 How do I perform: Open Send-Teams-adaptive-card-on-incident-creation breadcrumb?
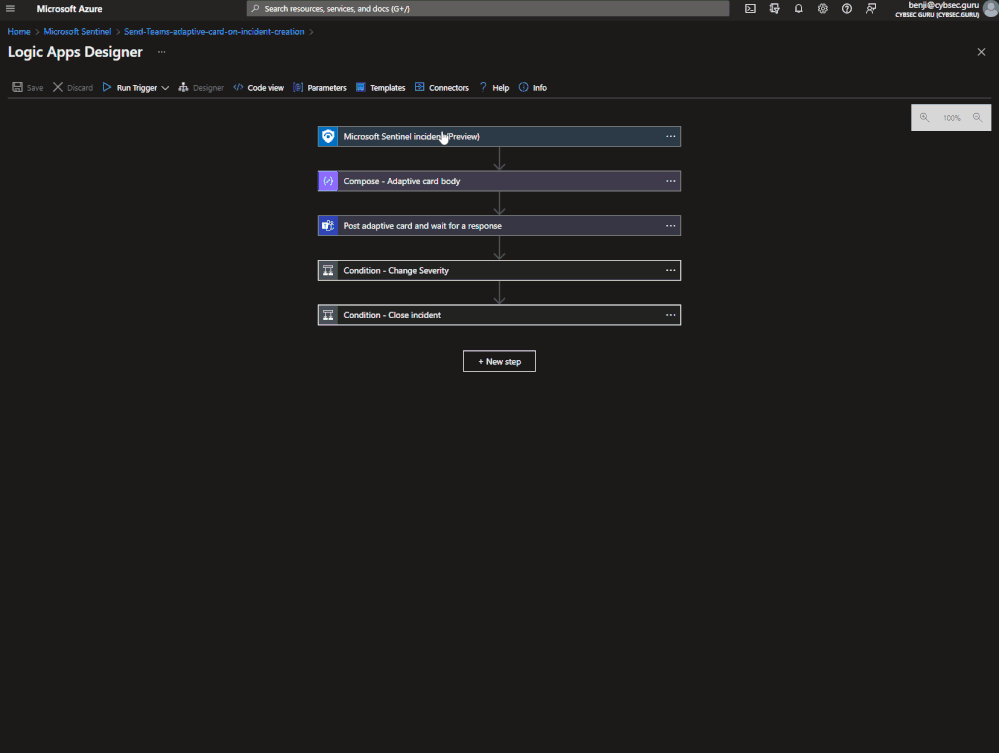[214, 32]
